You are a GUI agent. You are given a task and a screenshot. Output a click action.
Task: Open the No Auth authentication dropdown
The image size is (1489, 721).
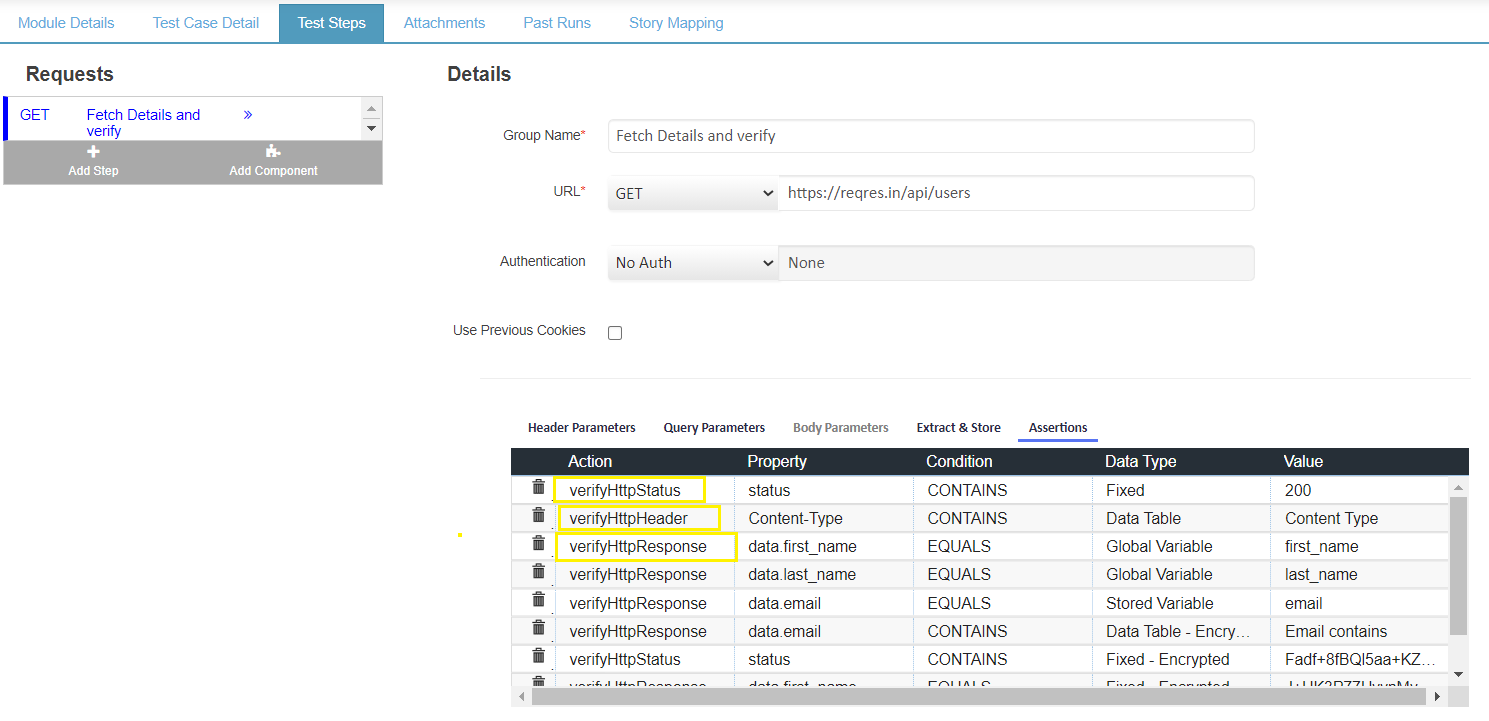point(693,263)
